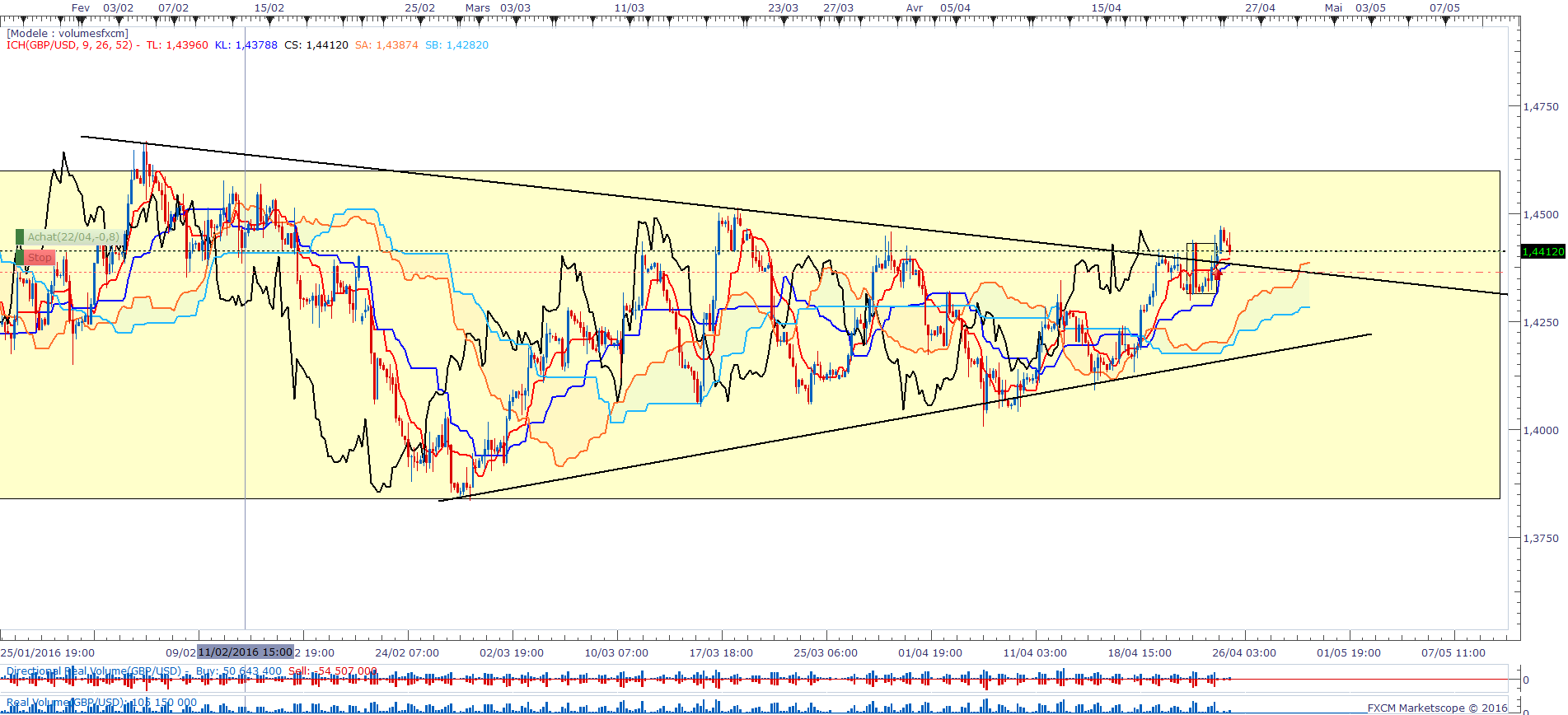Click the KL: 1,43788 Kijun value
Viewport: 1568px width, 715px height.
246,45
